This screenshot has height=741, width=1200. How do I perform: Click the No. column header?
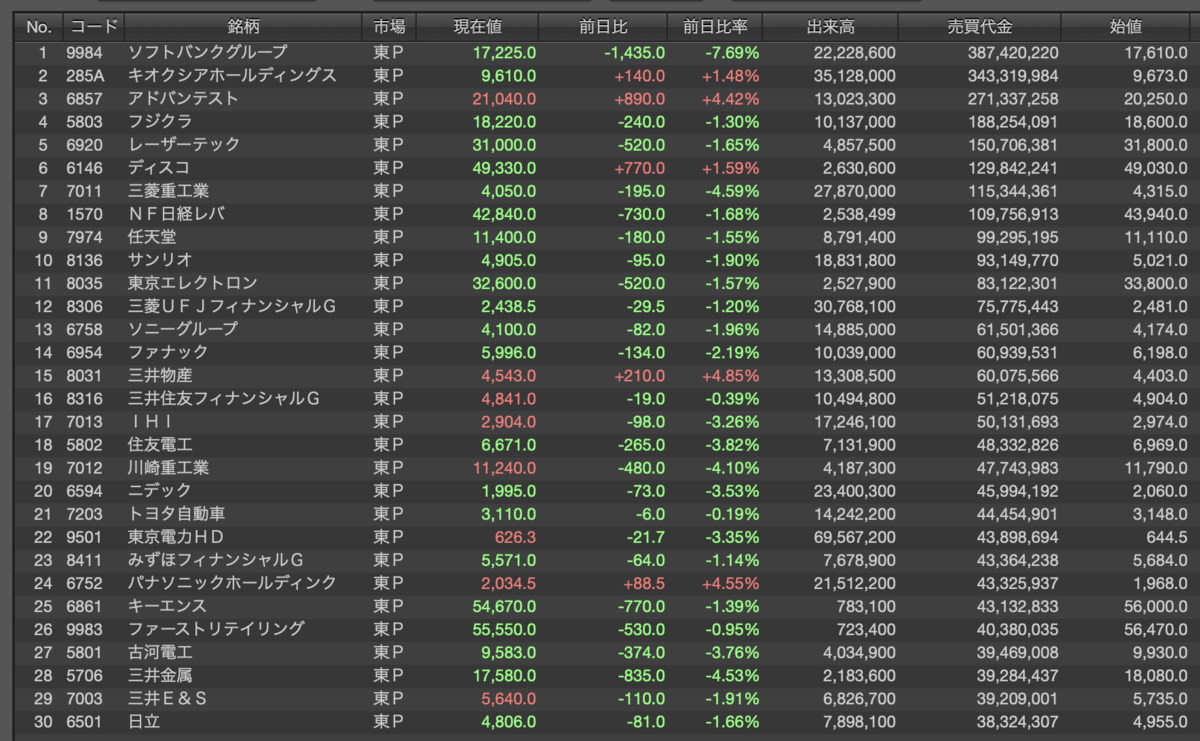click(x=38, y=27)
